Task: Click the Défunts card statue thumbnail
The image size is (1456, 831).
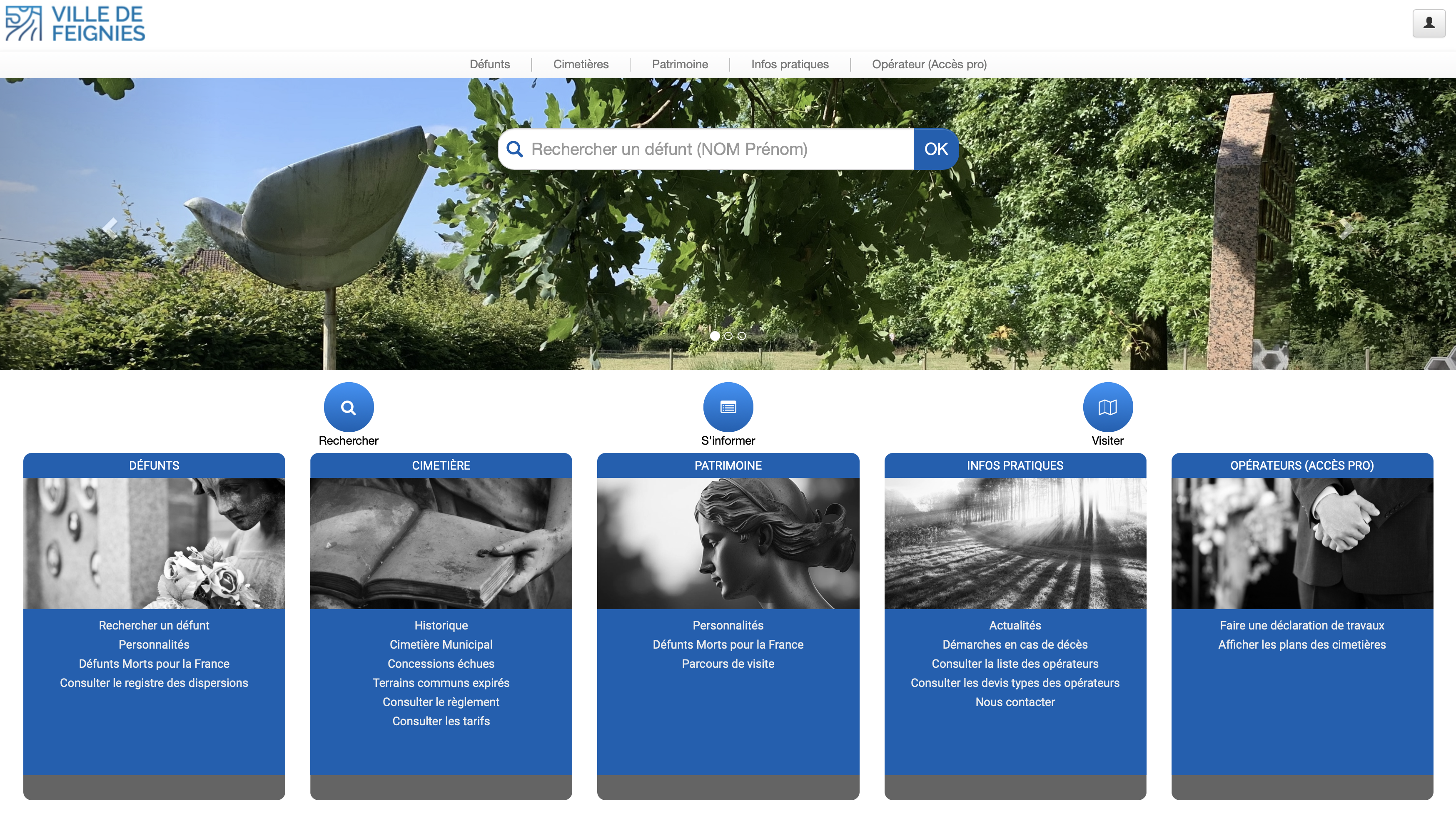Action: click(x=154, y=543)
